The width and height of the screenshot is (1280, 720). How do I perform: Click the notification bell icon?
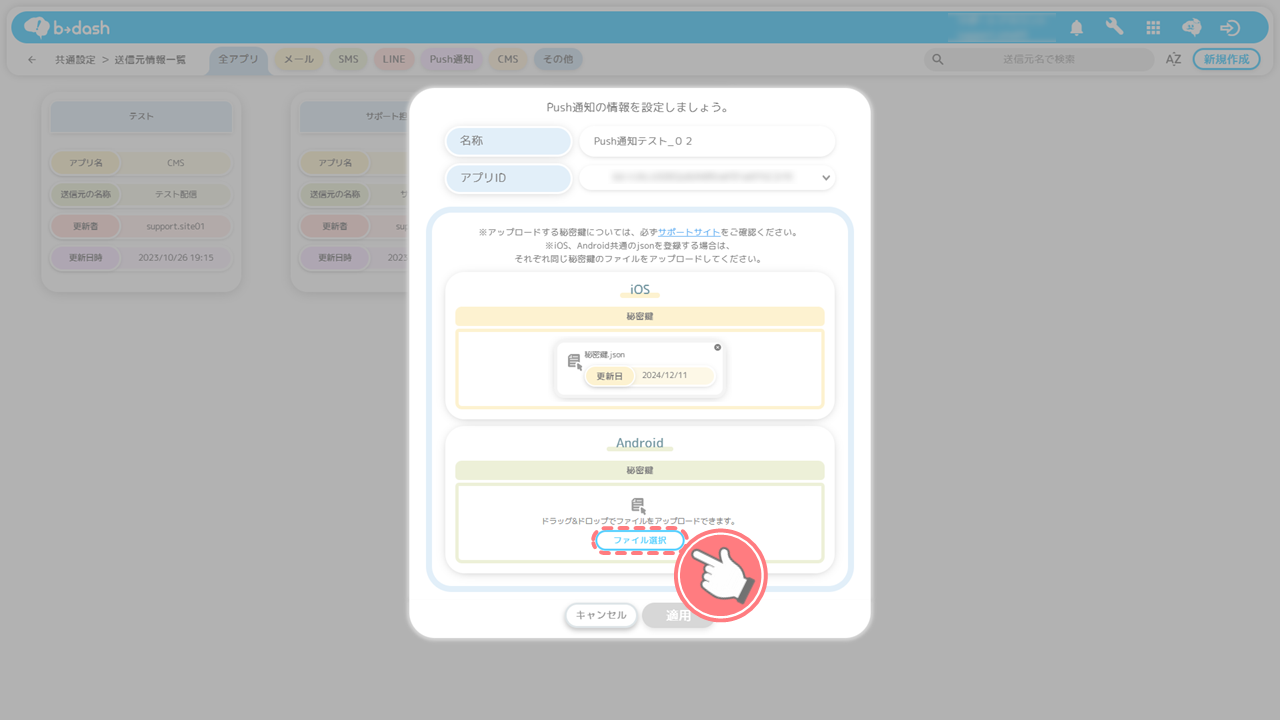coord(1076,28)
